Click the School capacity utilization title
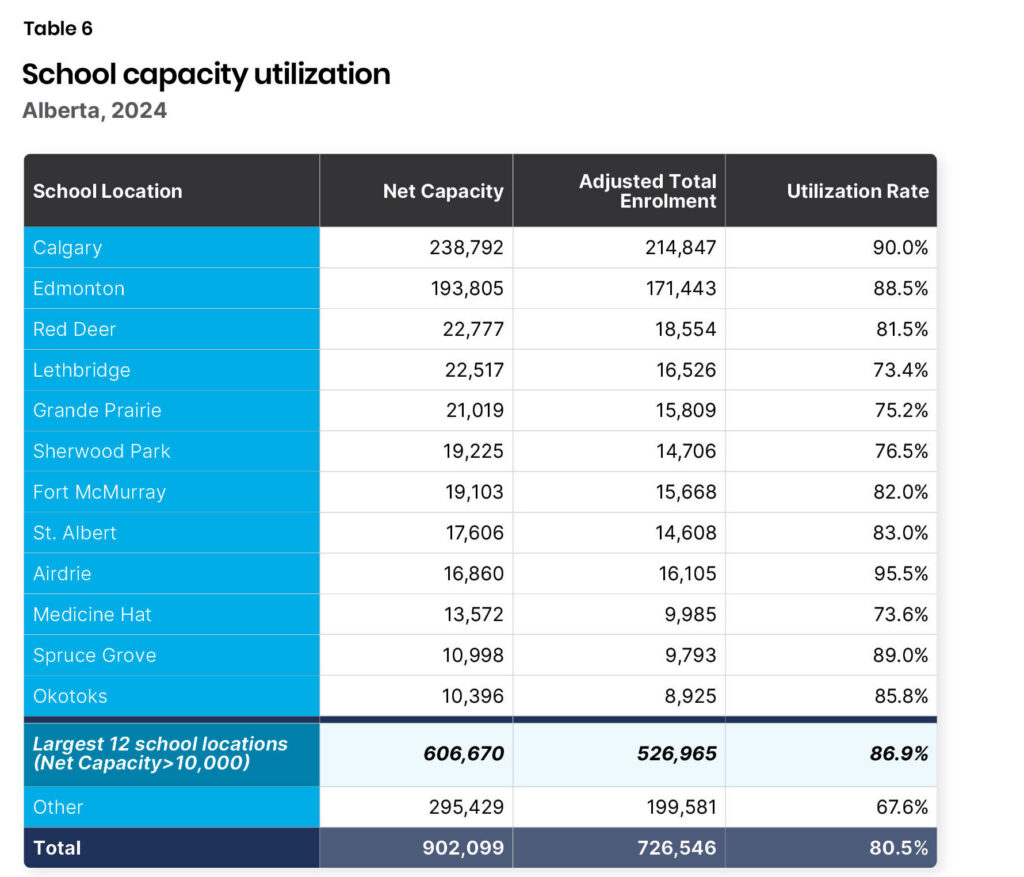 [x=206, y=74]
